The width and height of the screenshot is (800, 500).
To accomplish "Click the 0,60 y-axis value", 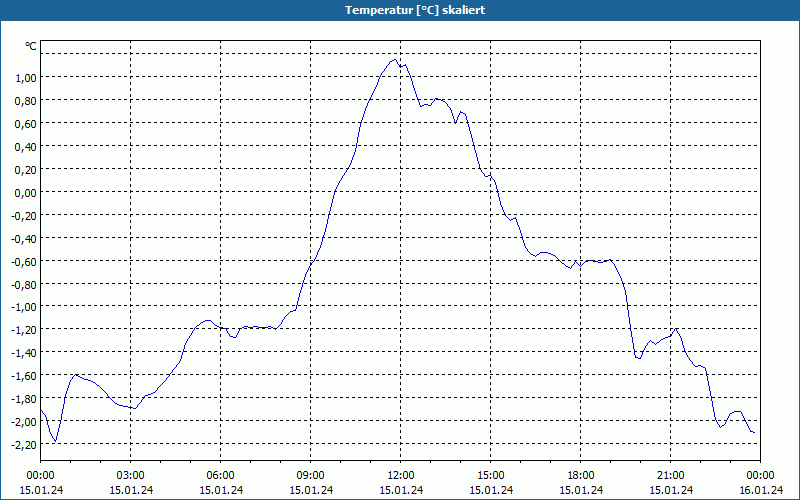I will pyautogui.click(x=26, y=123).
